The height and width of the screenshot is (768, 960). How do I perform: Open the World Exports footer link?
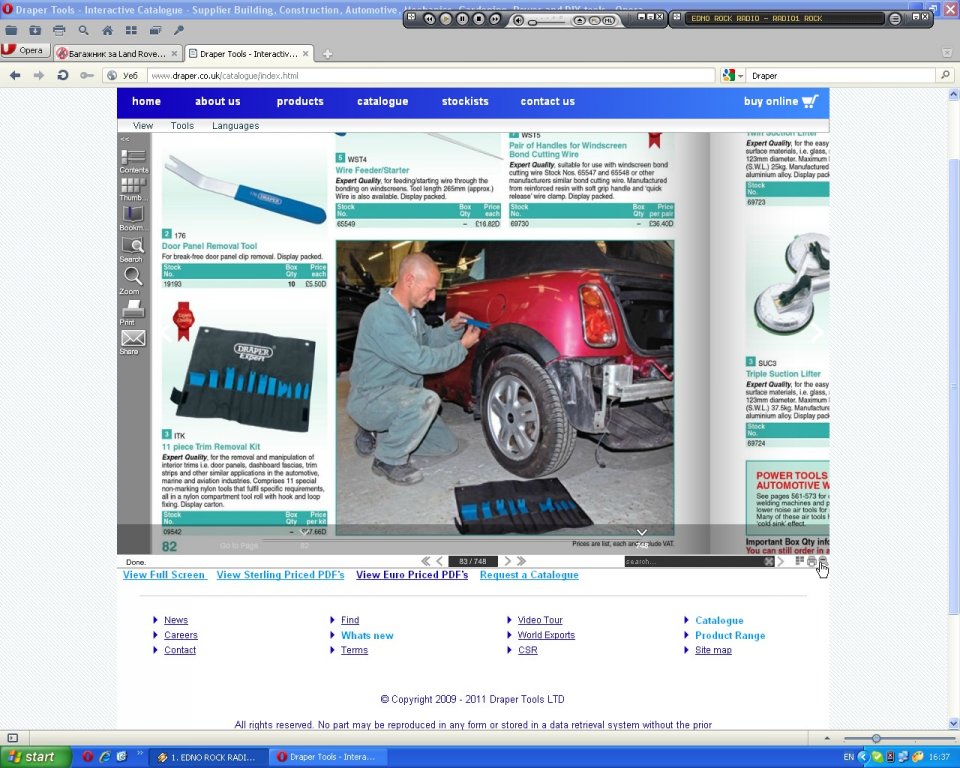click(546, 635)
